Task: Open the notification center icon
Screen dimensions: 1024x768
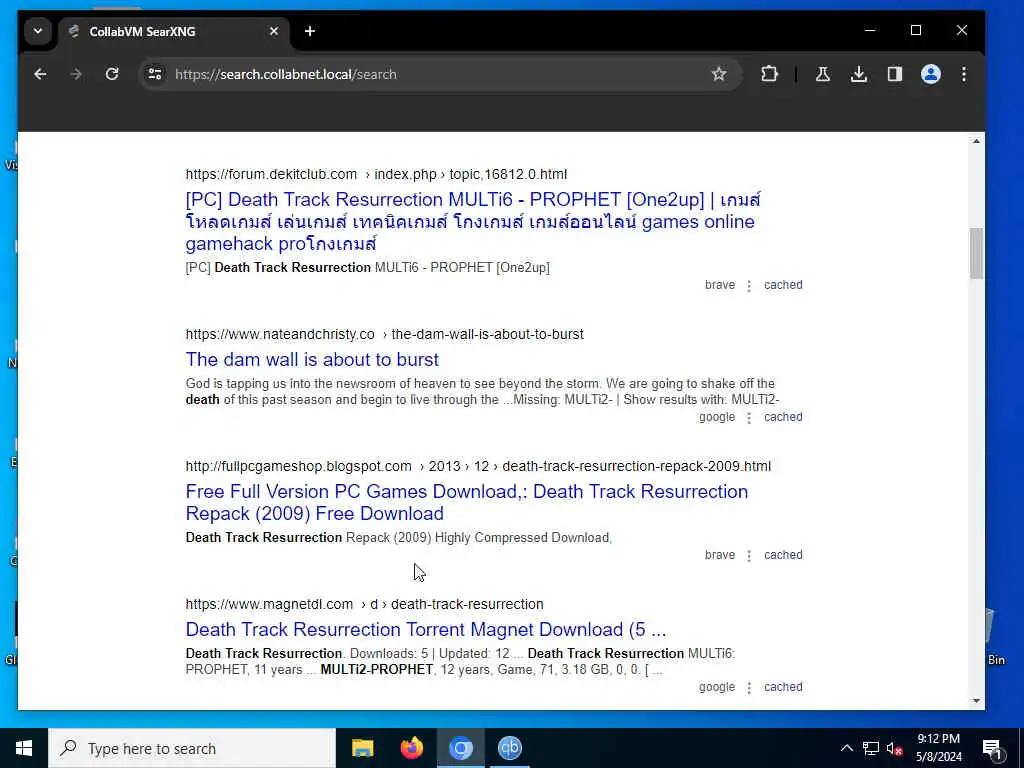Action: [992, 748]
